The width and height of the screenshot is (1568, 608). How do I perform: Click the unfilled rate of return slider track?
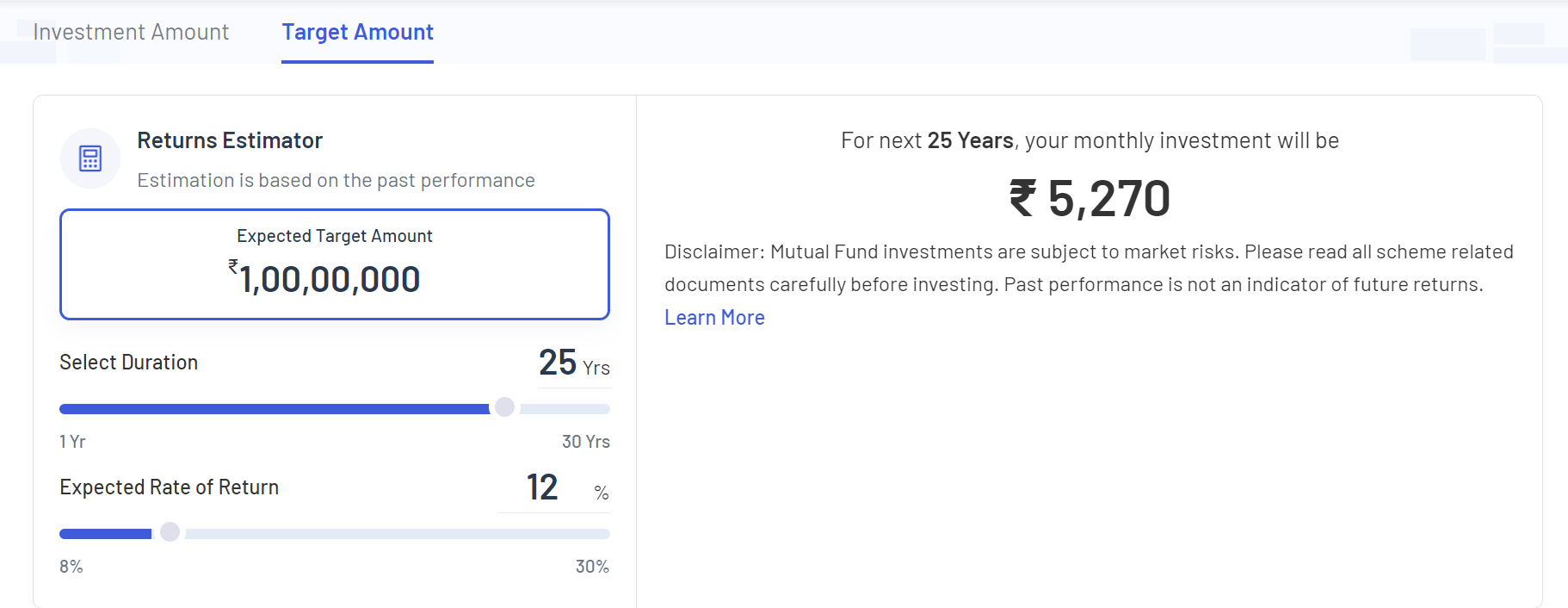(x=396, y=534)
